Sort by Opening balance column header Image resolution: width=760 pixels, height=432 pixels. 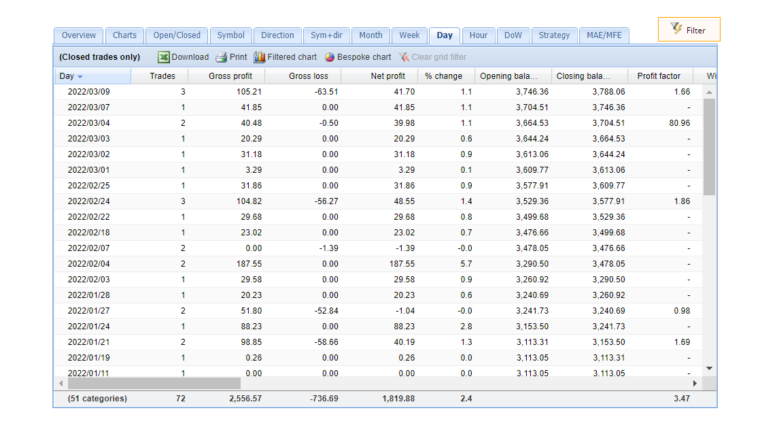513,76
